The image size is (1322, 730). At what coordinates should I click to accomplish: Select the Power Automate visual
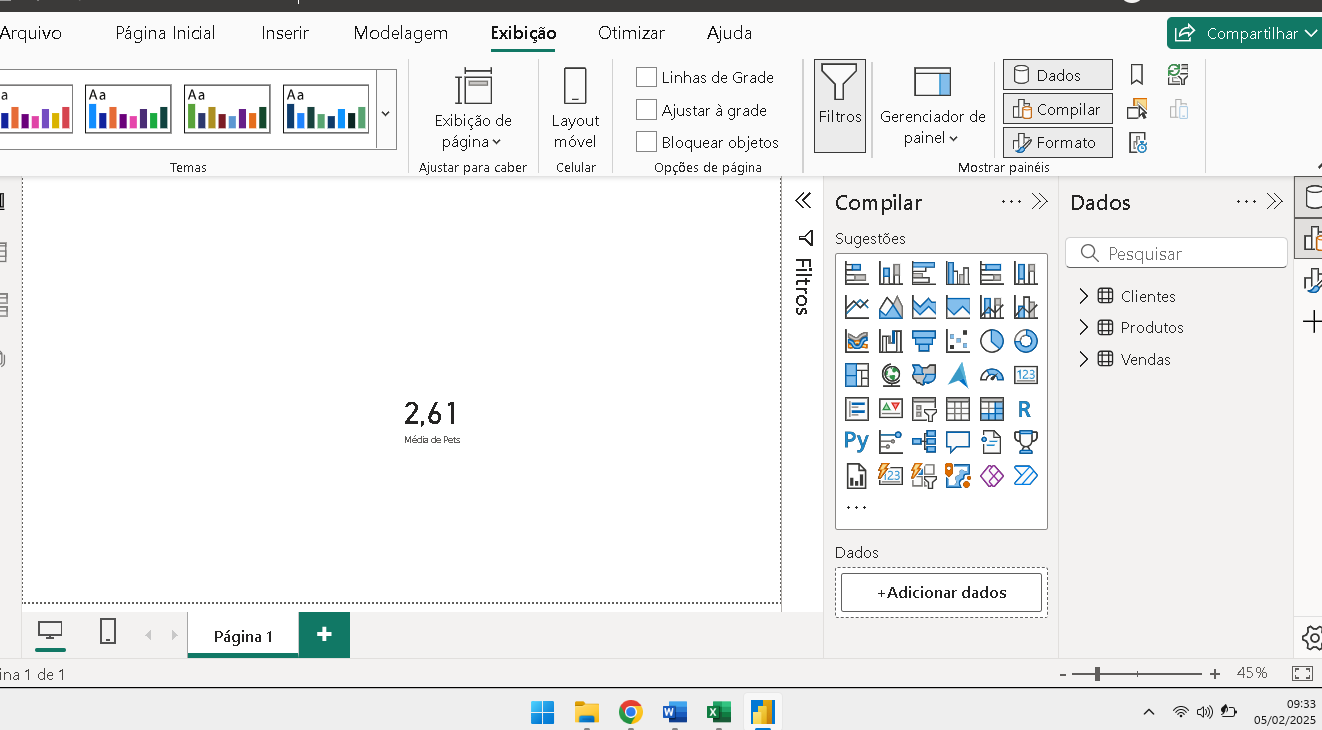coord(1025,475)
